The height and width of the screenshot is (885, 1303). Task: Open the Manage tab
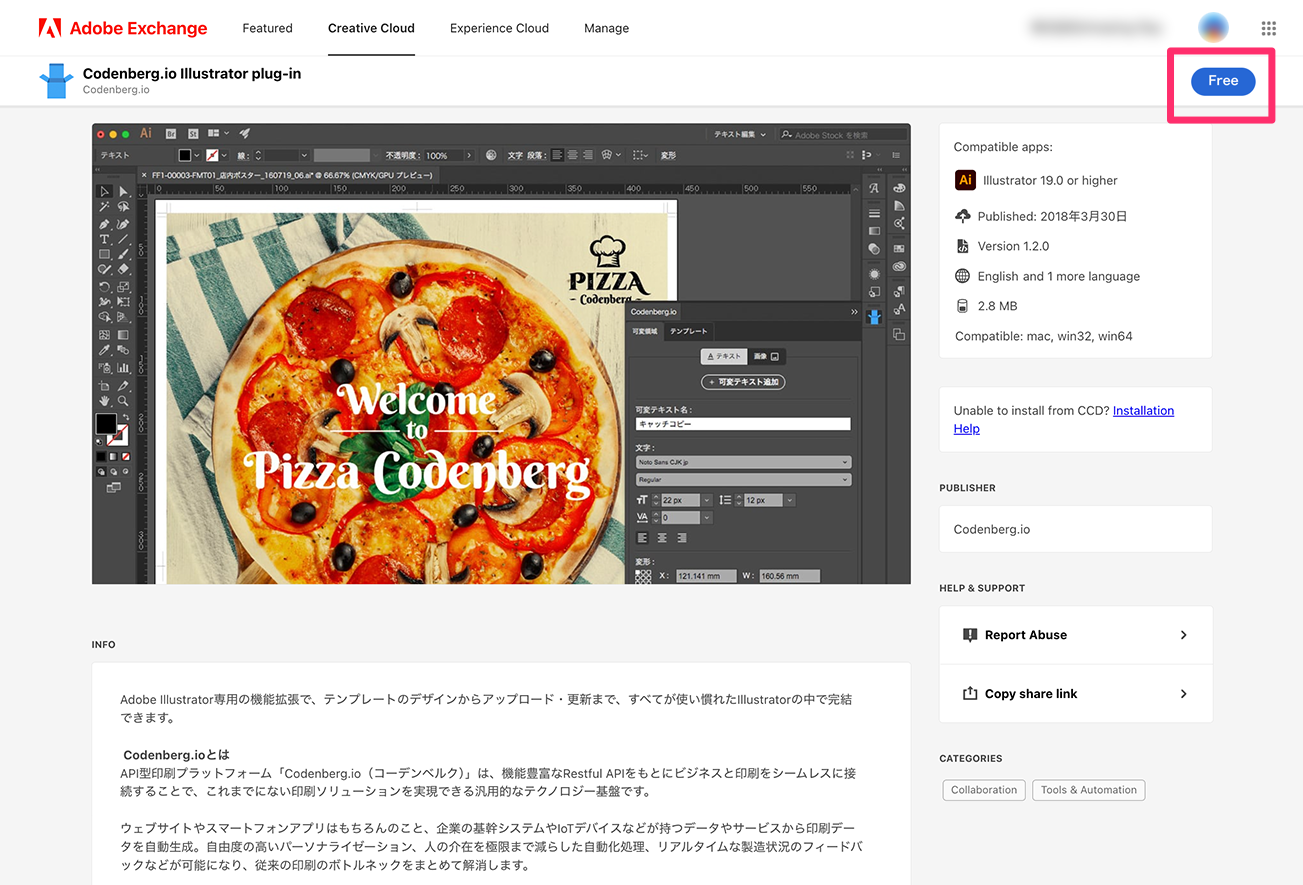tap(606, 28)
